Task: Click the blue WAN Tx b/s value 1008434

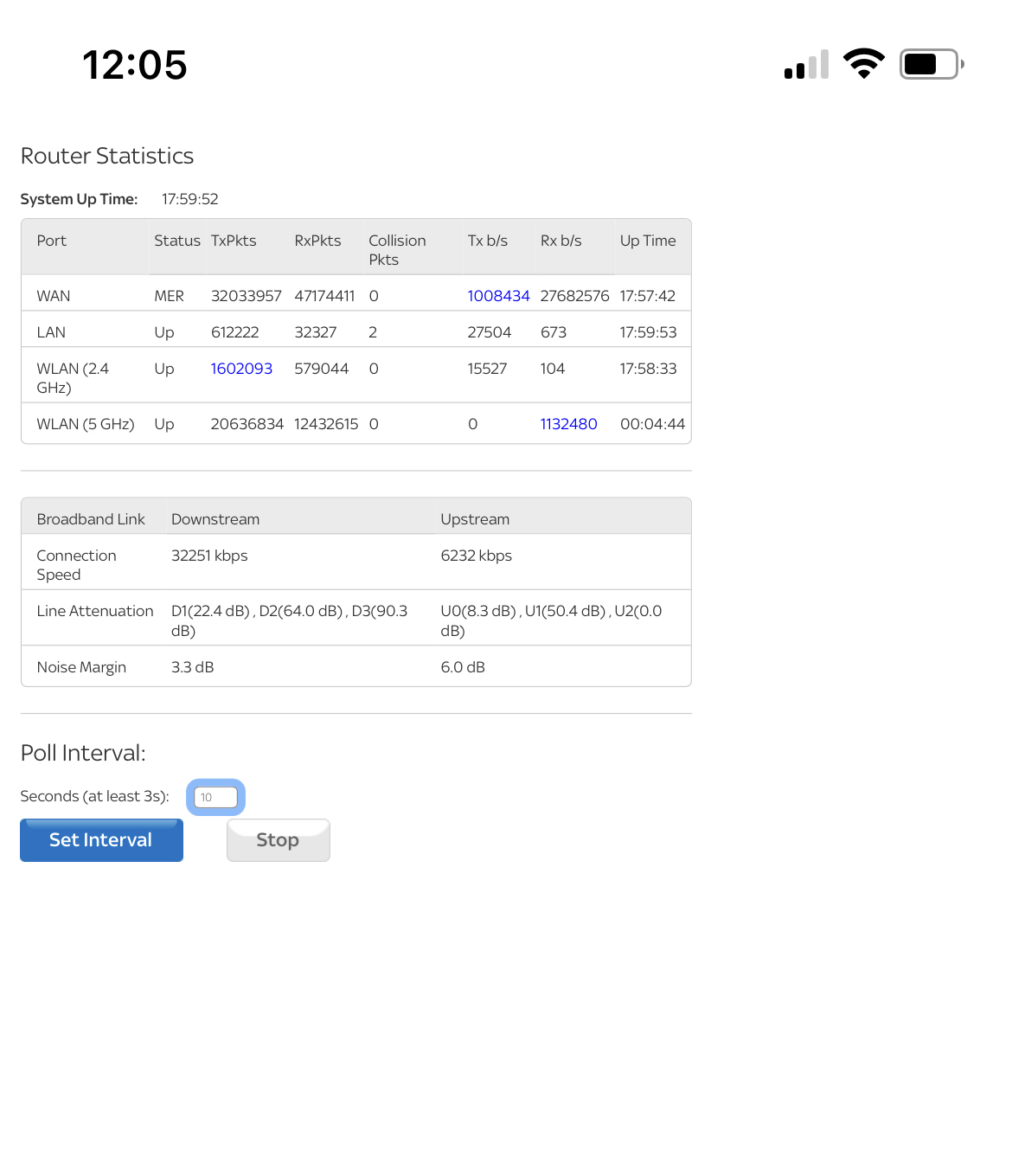Action: [x=498, y=296]
